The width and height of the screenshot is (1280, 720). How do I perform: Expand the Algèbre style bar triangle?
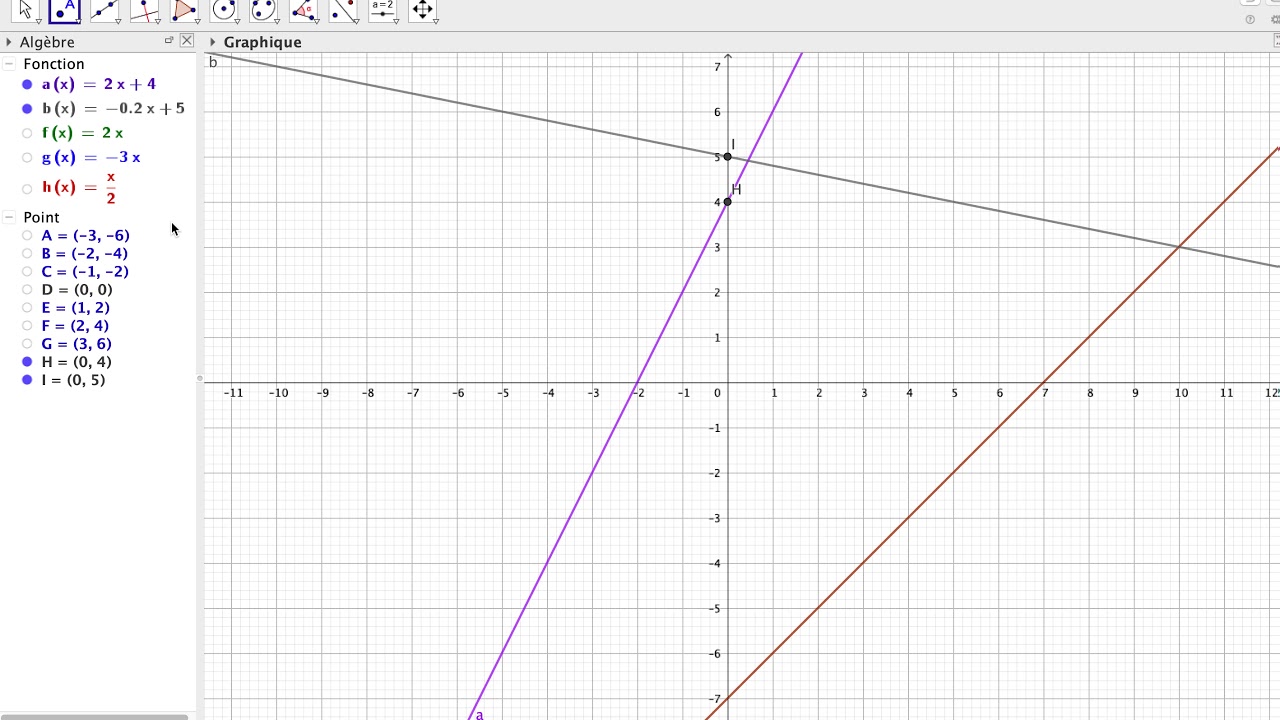[x=9, y=42]
